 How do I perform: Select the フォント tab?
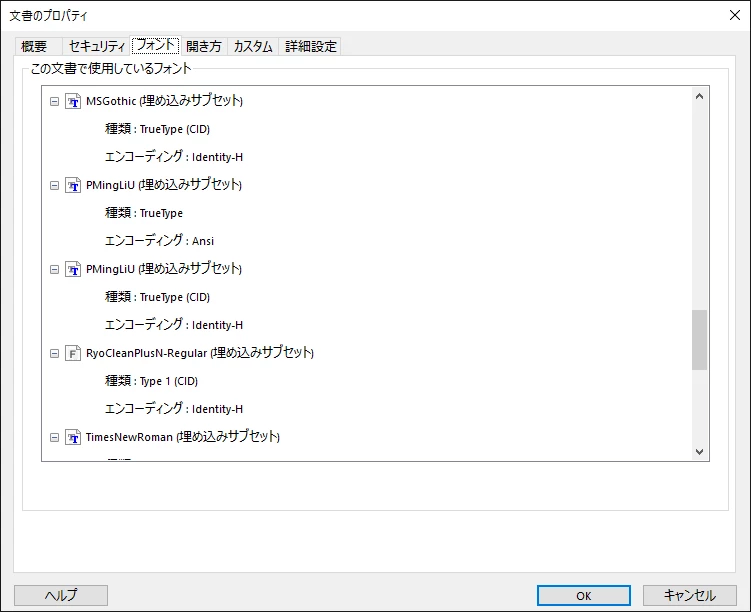click(x=156, y=45)
